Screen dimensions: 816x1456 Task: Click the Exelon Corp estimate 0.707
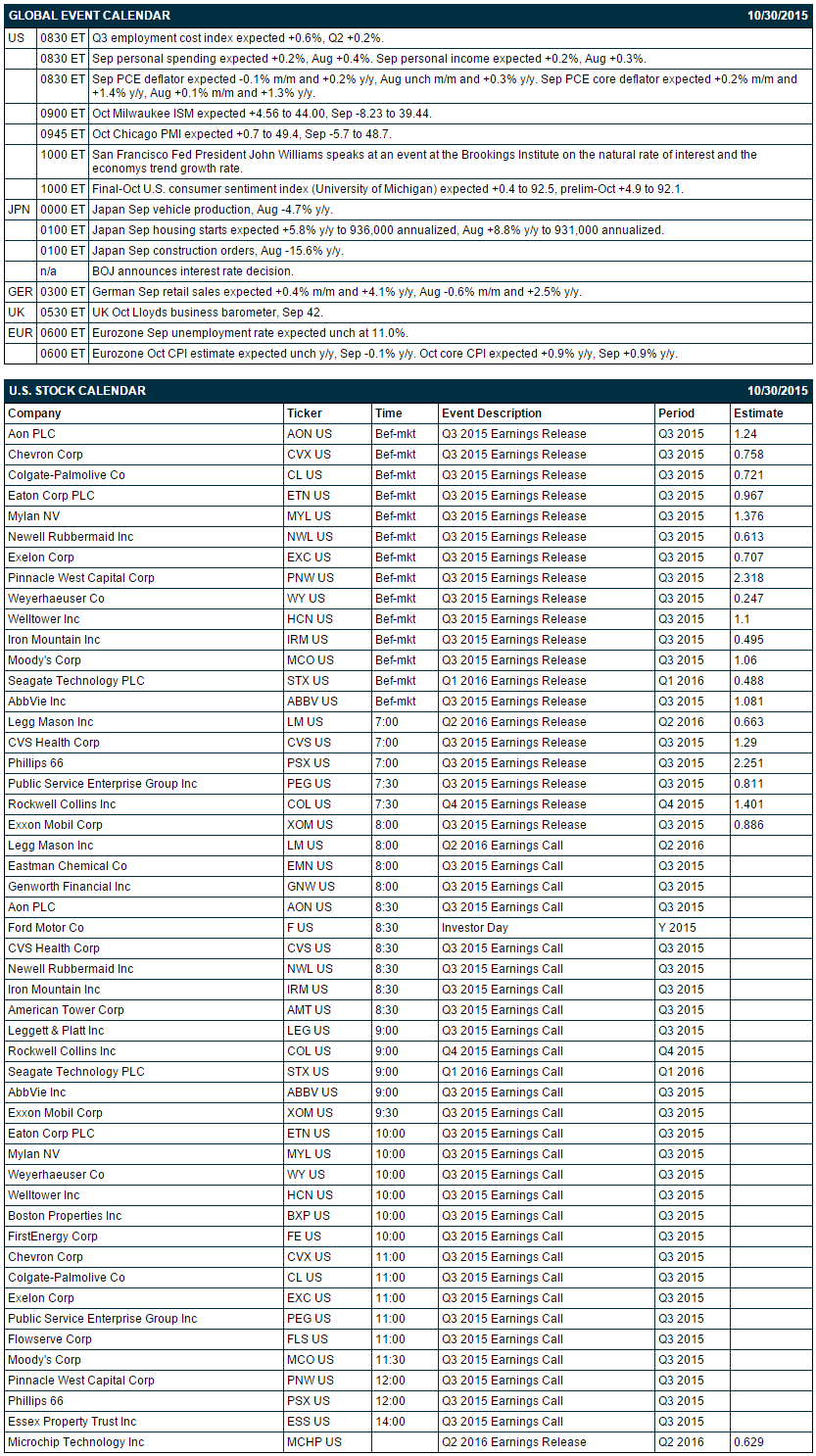tap(749, 558)
